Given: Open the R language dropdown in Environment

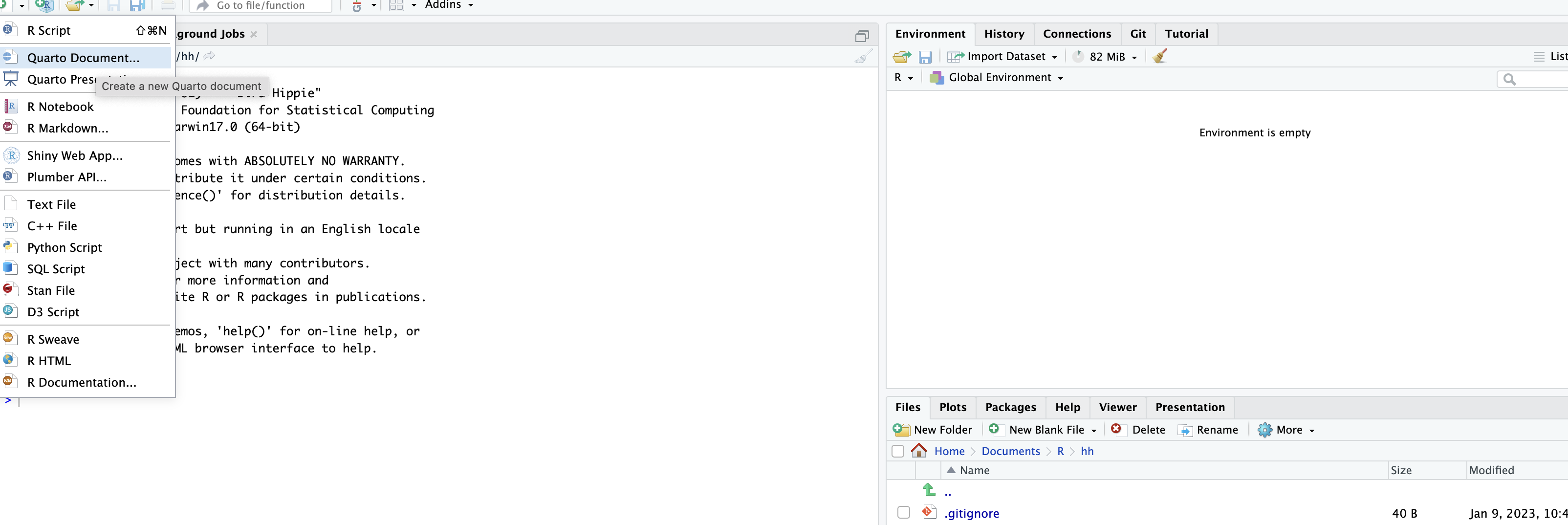Looking at the screenshot, I should (903, 78).
